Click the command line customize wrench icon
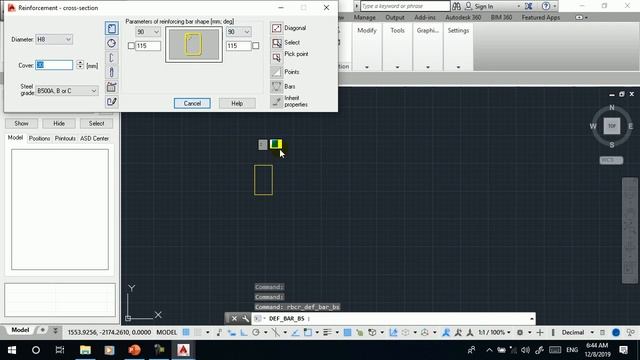 [245, 318]
